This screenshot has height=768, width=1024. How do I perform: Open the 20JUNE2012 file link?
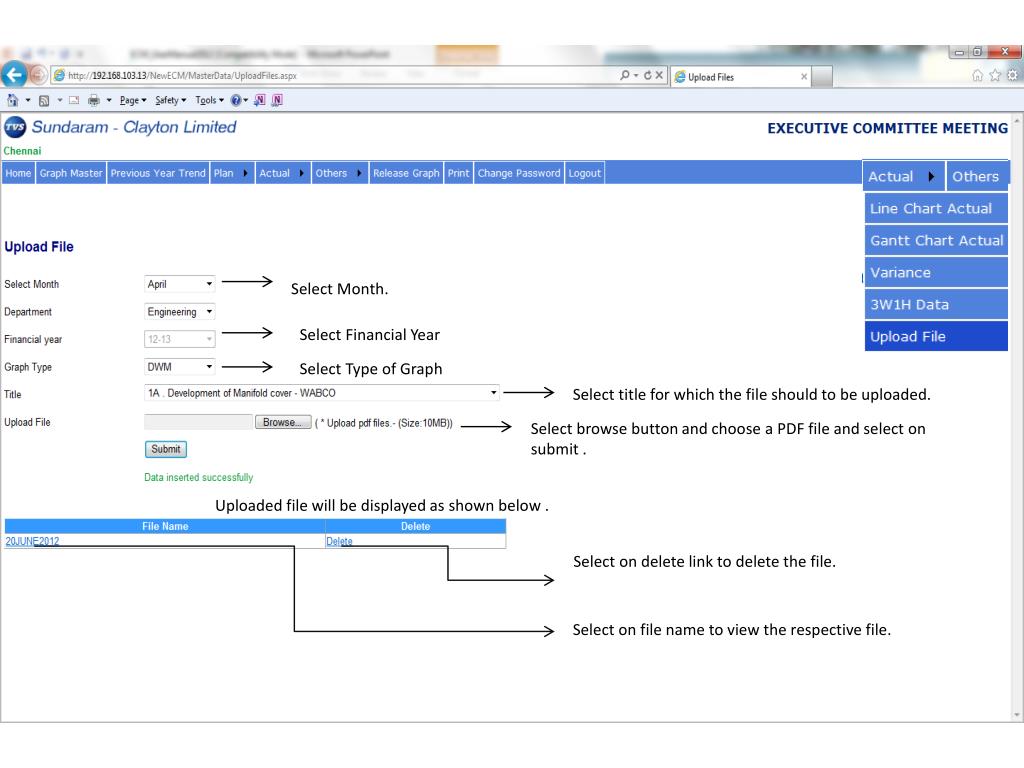(32, 541)
